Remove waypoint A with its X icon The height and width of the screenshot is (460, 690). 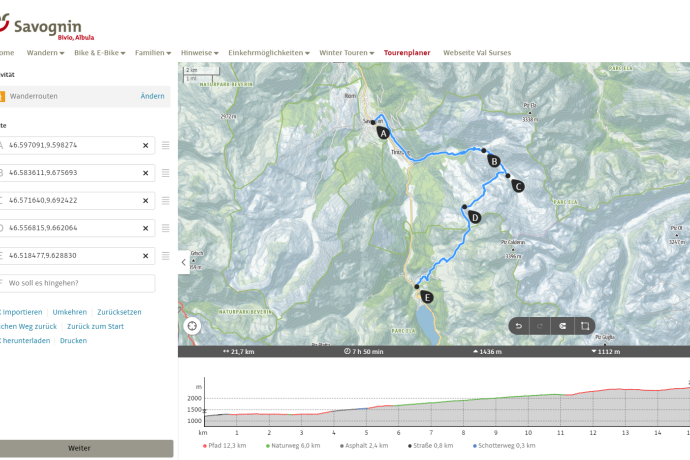(145, 145)
